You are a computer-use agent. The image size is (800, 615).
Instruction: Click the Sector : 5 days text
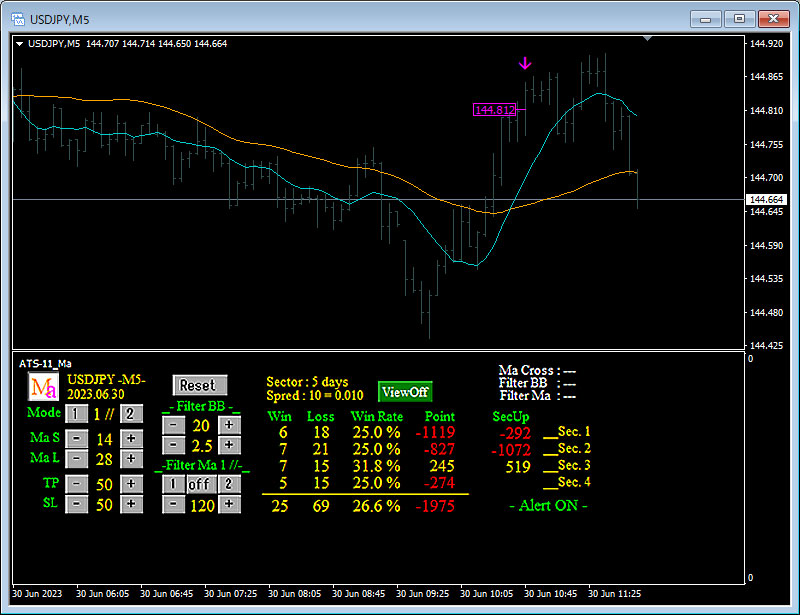click(307, 382)
